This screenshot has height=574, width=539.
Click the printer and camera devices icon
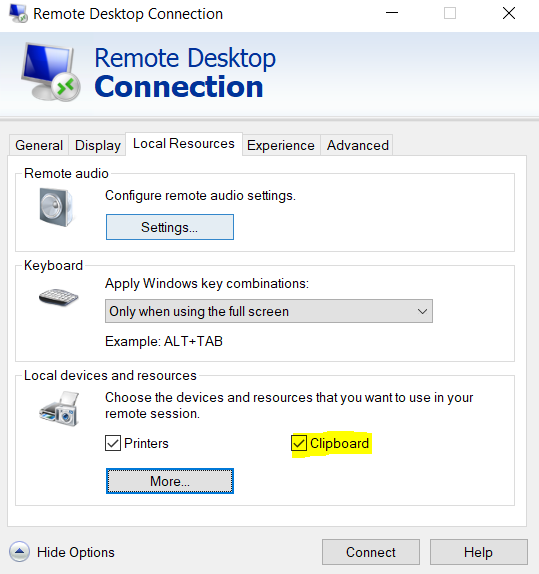coord(59,409)
